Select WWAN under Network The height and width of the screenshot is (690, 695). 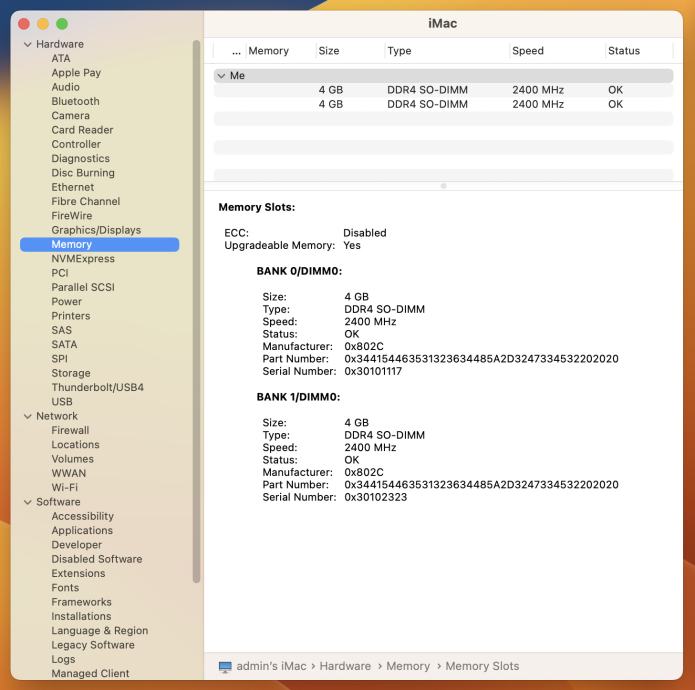[x=69, y=473]
